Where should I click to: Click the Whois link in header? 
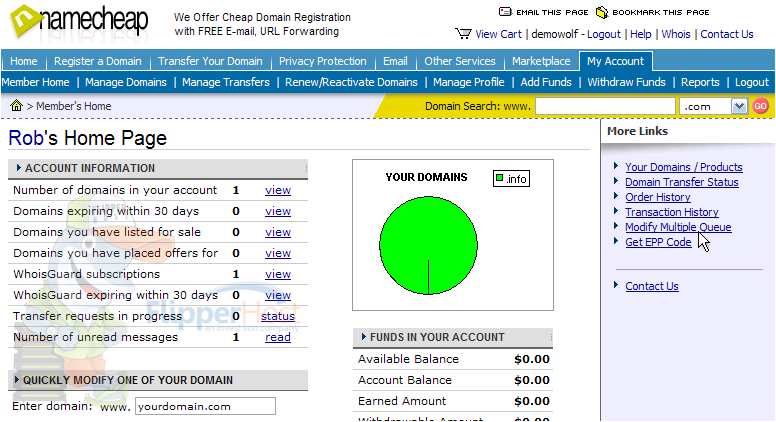pos(676,34)
